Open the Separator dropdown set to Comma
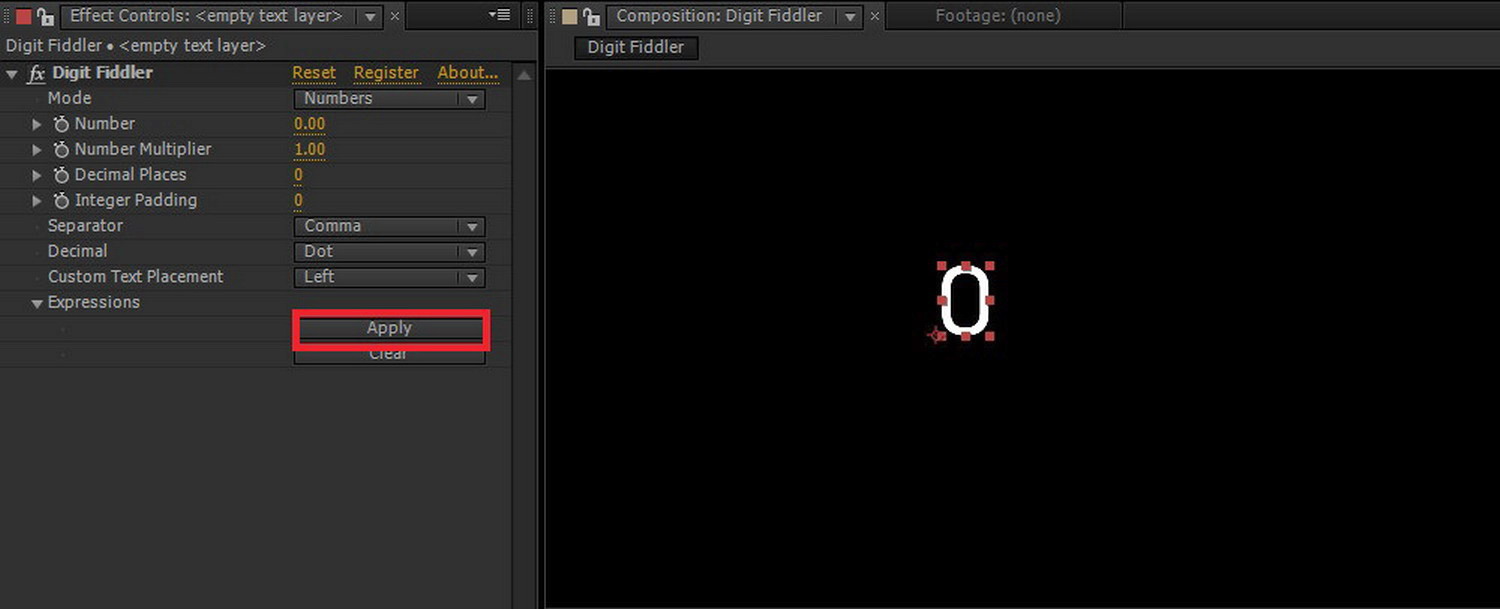Image resolution: width=1500 pixels, height=609 pixels. coord(389,226)
